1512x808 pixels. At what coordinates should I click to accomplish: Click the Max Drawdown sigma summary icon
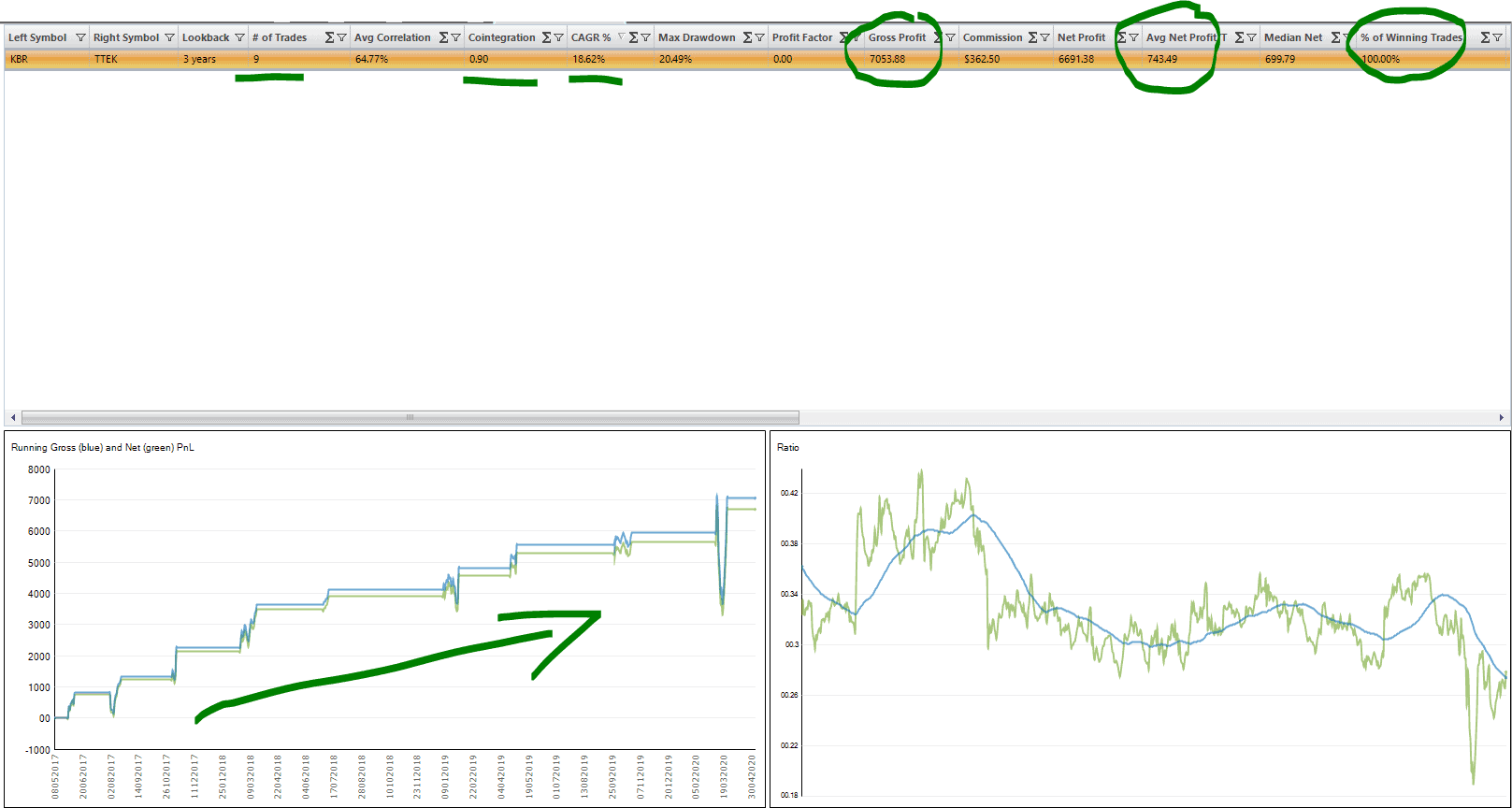click(747, 37)
